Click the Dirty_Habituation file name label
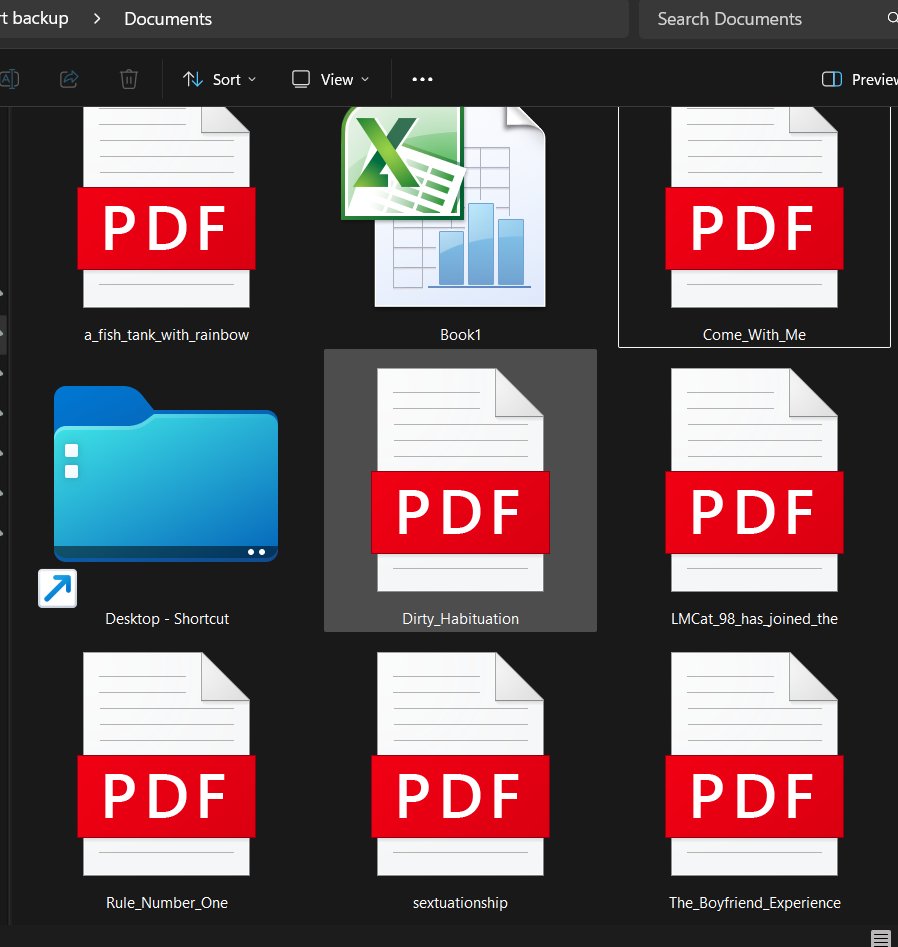Screen dimensions: 898x947 click(460, 618)
